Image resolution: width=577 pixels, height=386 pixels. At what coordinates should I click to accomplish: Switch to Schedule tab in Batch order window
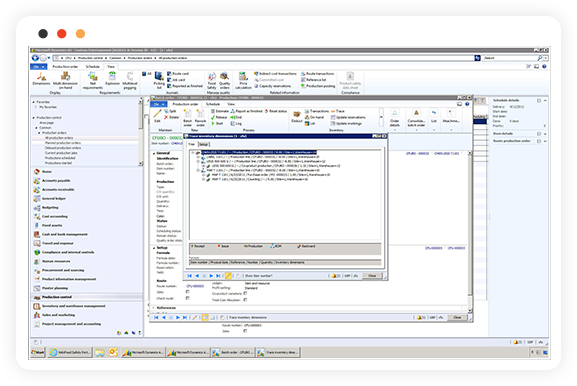pyautogui.click(x=212, y=104)
